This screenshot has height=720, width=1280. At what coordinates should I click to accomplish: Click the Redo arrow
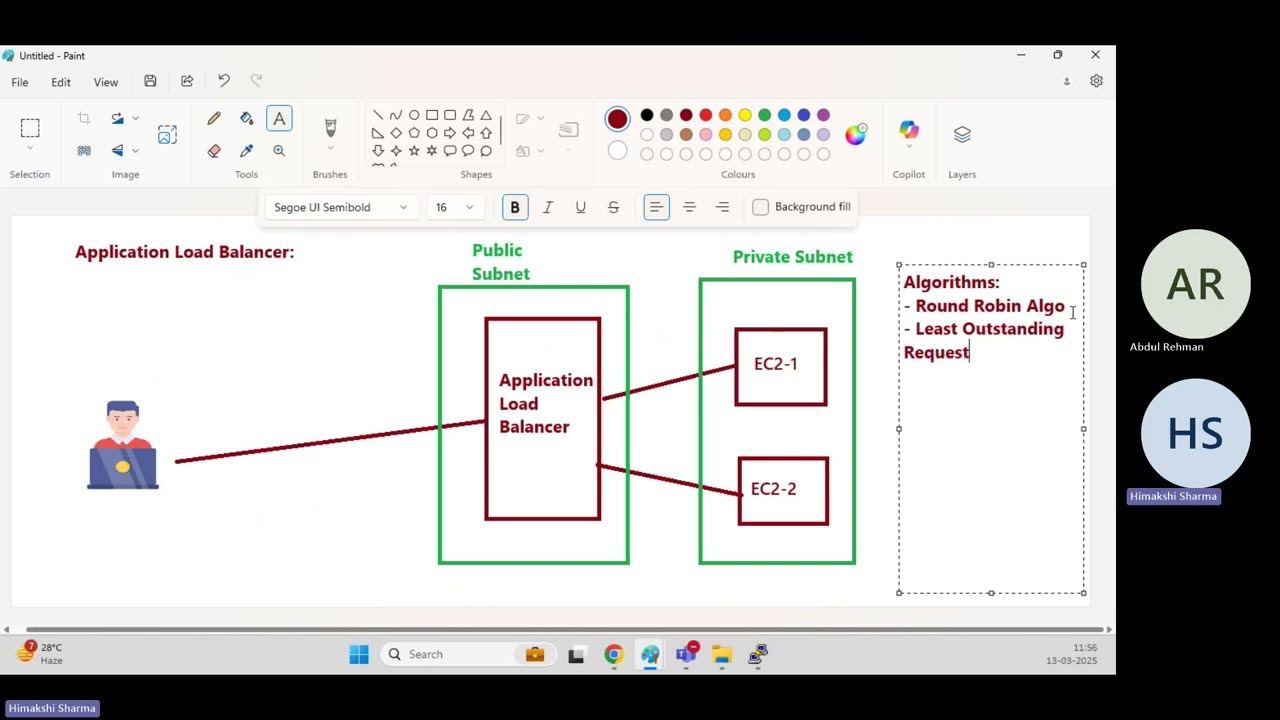click(x=256, y=81)
